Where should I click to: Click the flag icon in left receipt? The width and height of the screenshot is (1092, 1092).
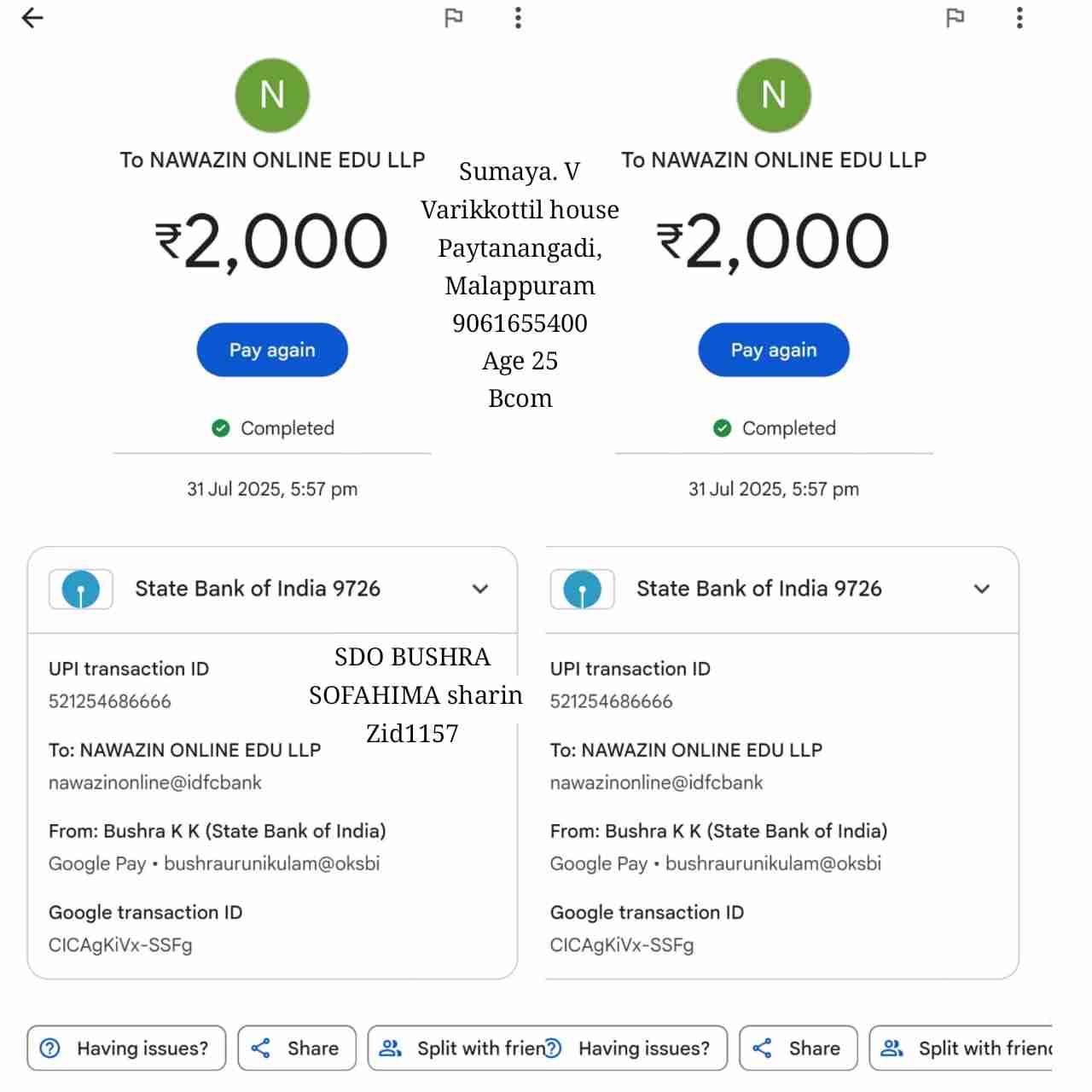(x=454, y=18)
